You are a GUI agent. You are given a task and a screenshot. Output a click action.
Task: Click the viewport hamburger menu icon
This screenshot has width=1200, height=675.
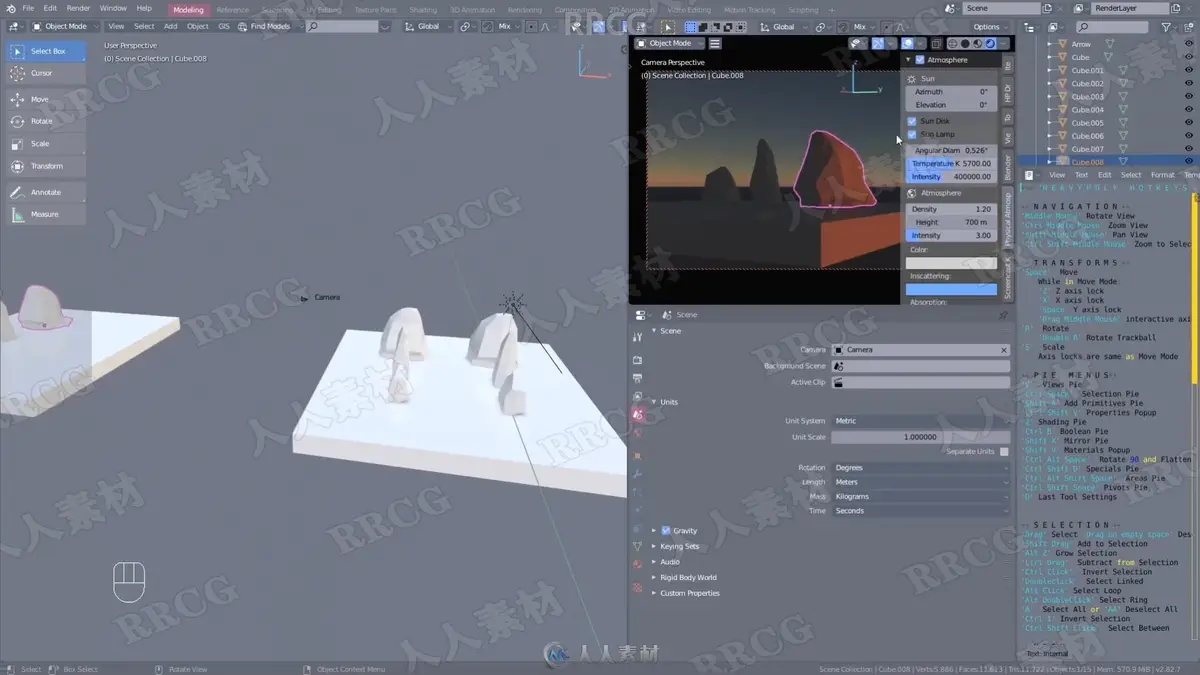coord(715,43)
